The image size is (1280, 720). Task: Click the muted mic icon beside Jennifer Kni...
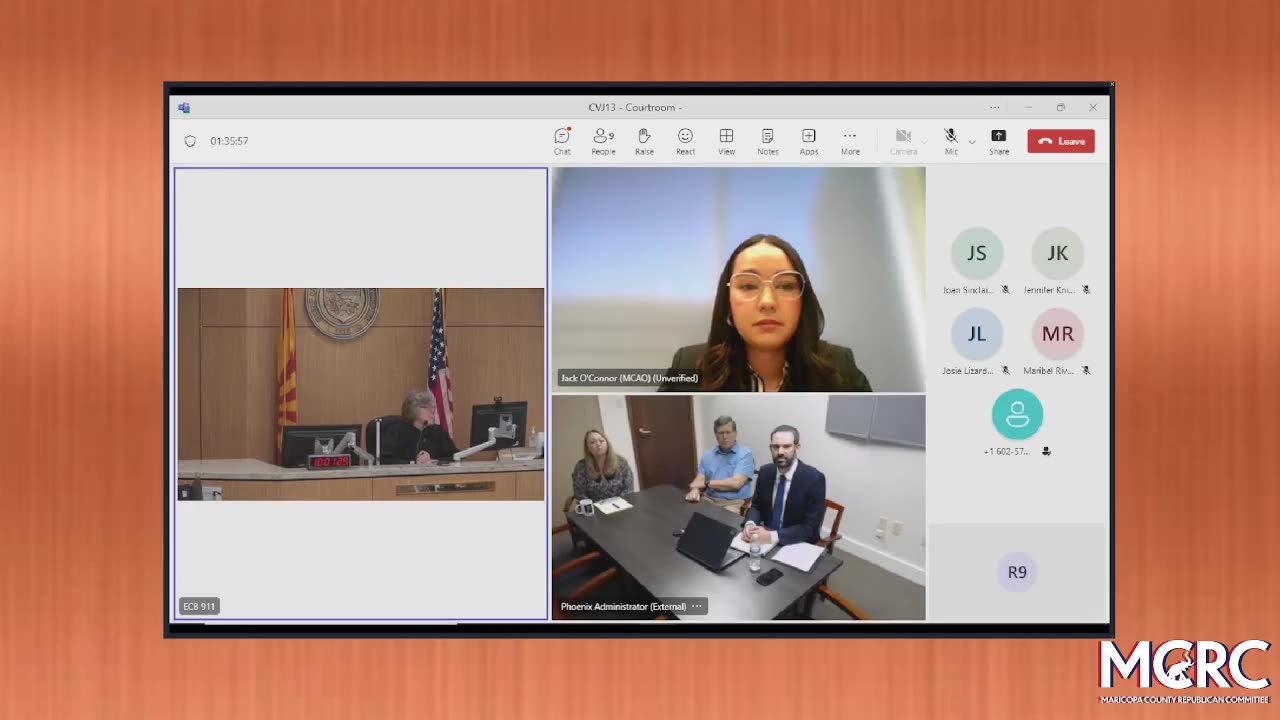click(x=1086, y=290)
